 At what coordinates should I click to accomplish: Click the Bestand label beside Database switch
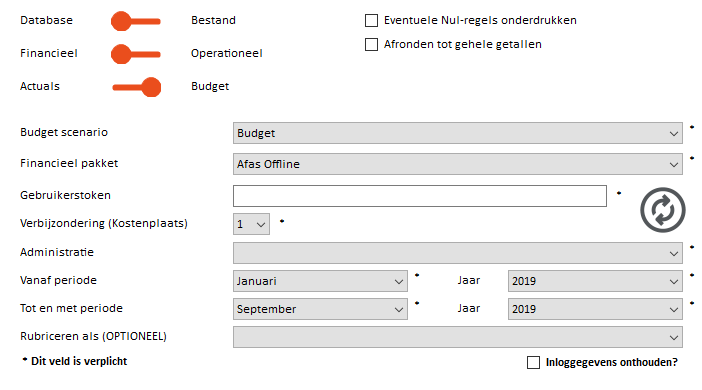coord(213,20)
